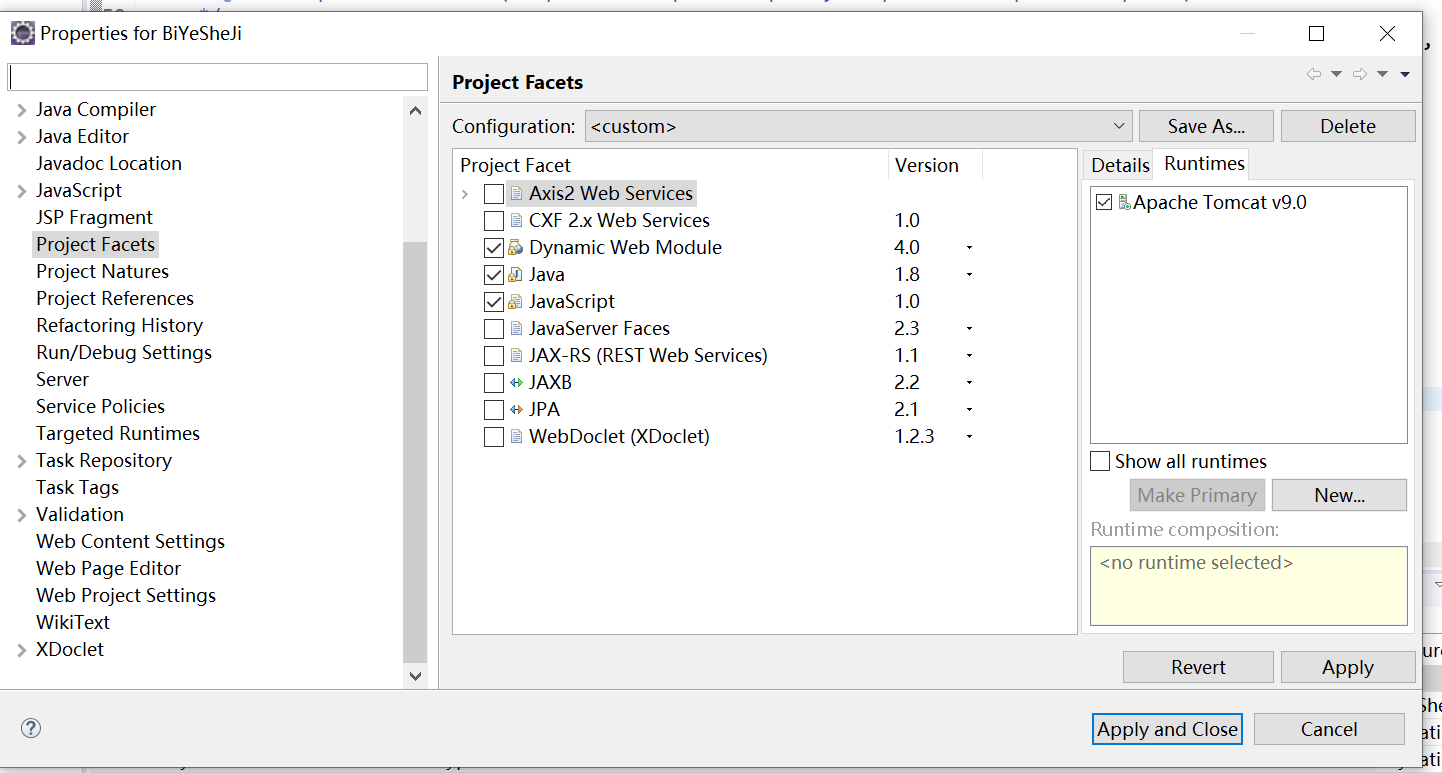Click the JavaScript facet icon
This screenshot has height=773, width=1442.
(x=516, y=302)
